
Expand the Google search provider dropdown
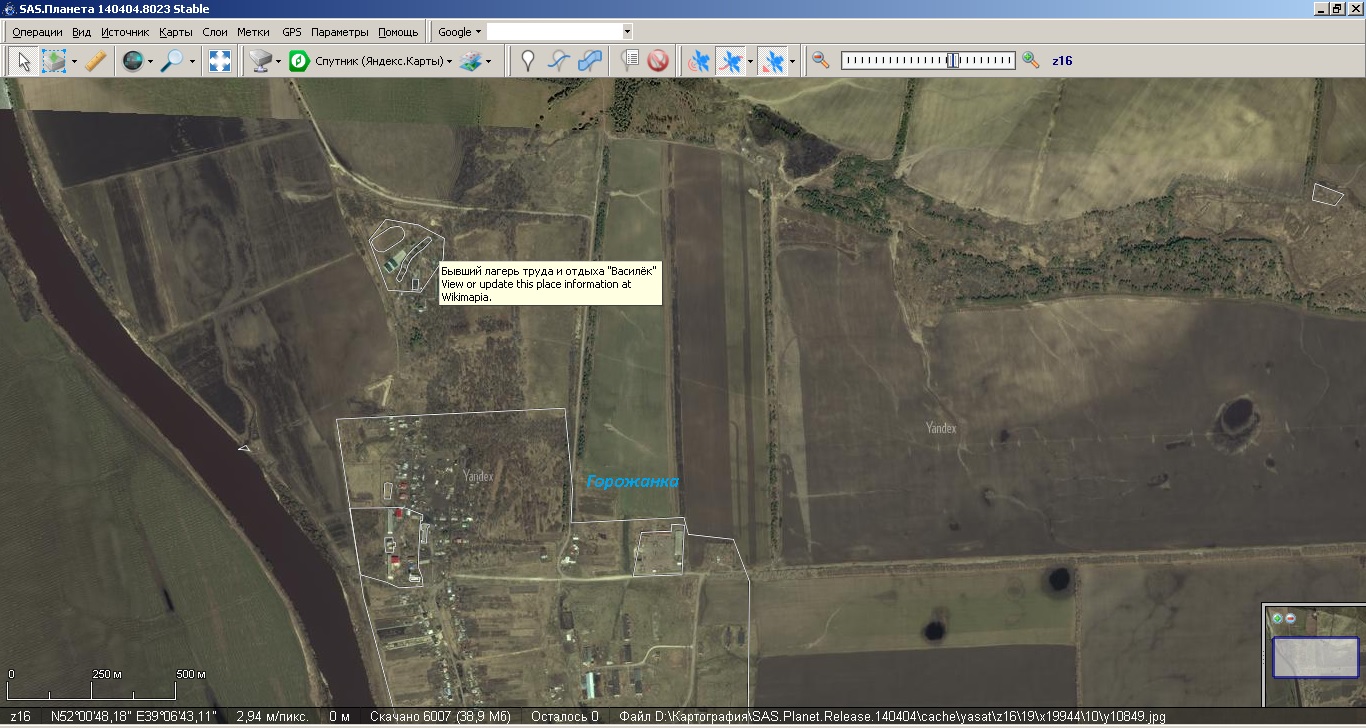point(459,32)
